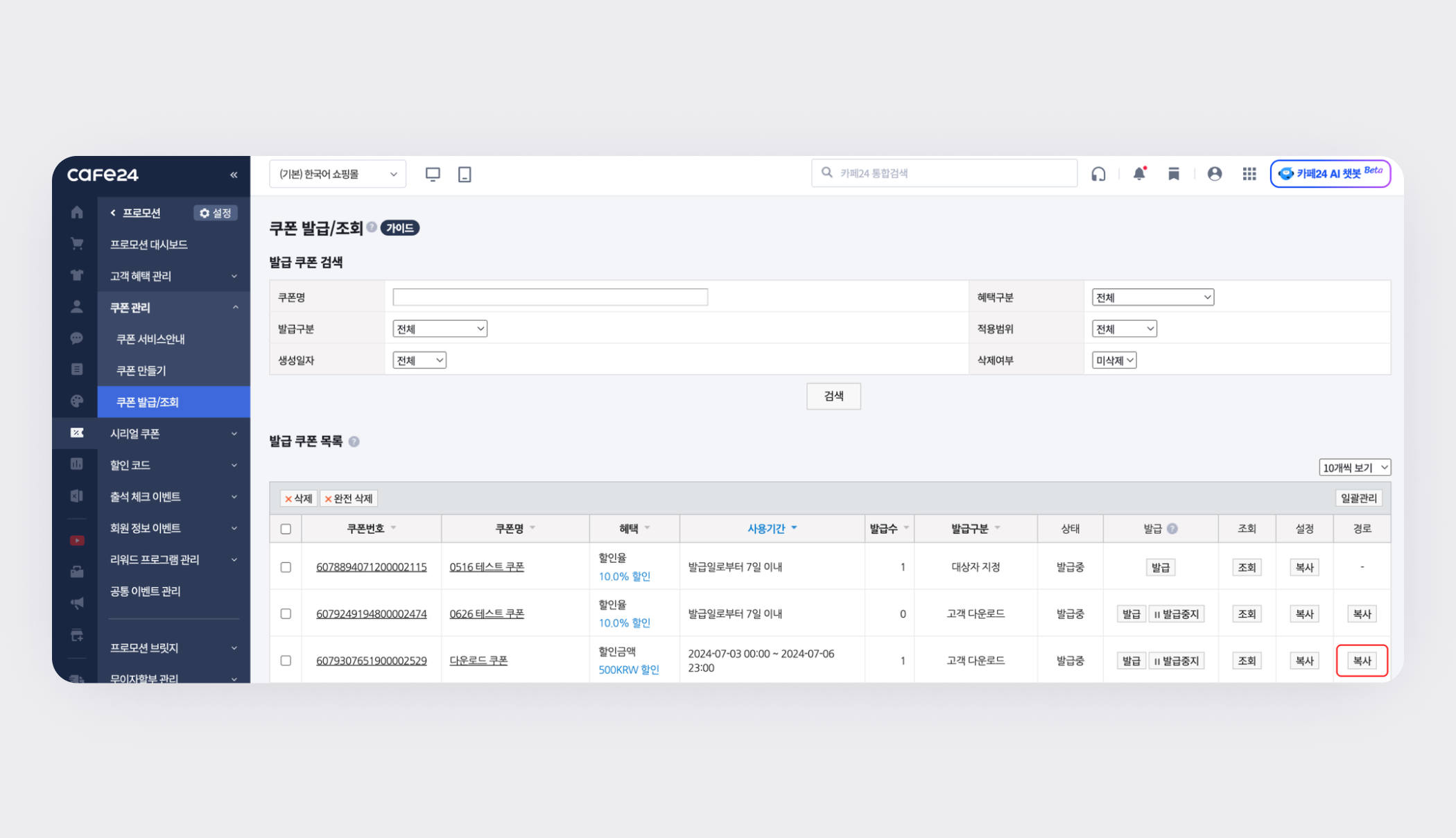Open the 0626 테스트 쿠폰 link
1456x838 pixels.
click(x=486, y=613)
